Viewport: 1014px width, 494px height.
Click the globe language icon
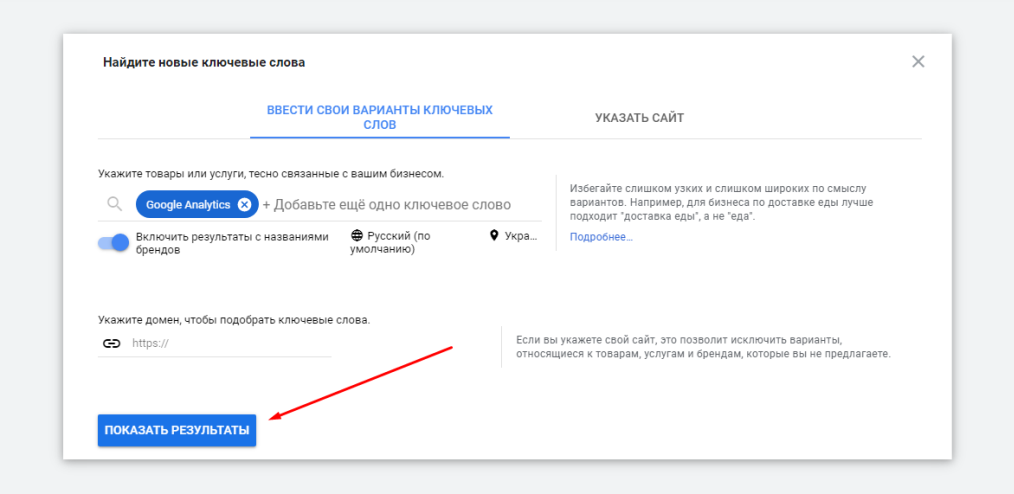coord(356,236)
